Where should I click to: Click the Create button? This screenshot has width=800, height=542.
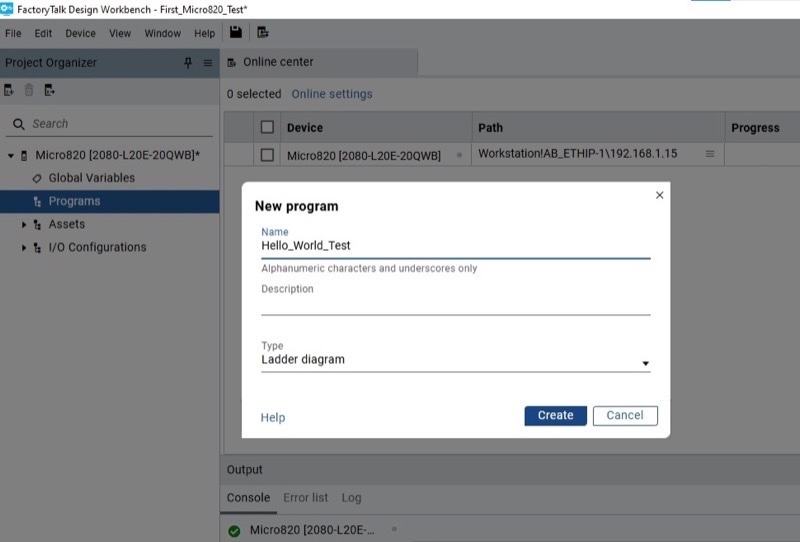coord(556,415)
